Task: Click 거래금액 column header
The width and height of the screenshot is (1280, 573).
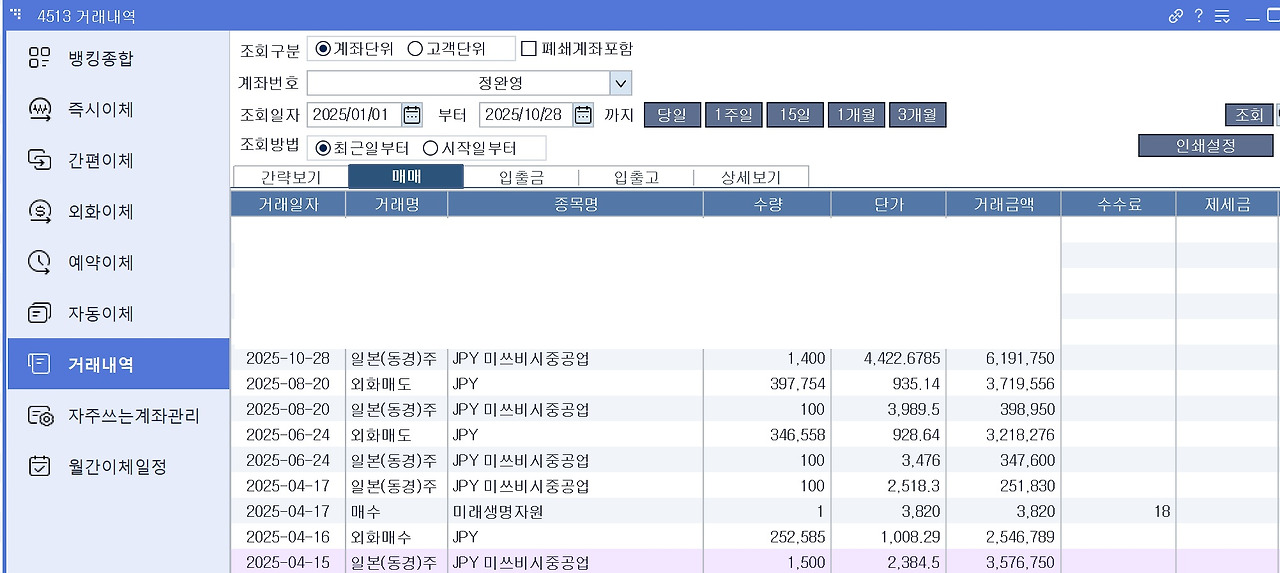Action: (1003, 204)
